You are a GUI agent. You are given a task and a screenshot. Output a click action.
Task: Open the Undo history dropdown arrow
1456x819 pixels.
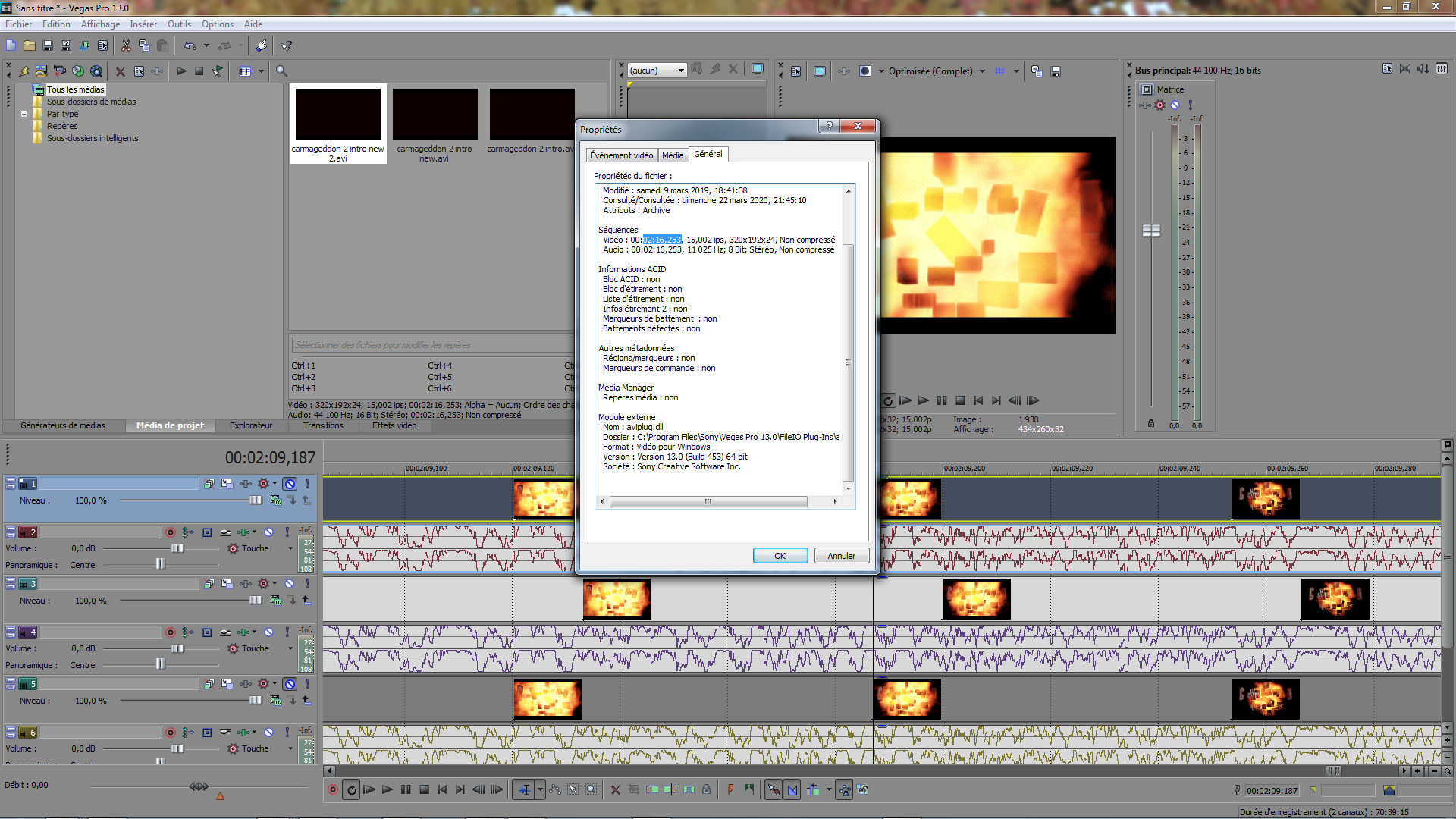206,45
